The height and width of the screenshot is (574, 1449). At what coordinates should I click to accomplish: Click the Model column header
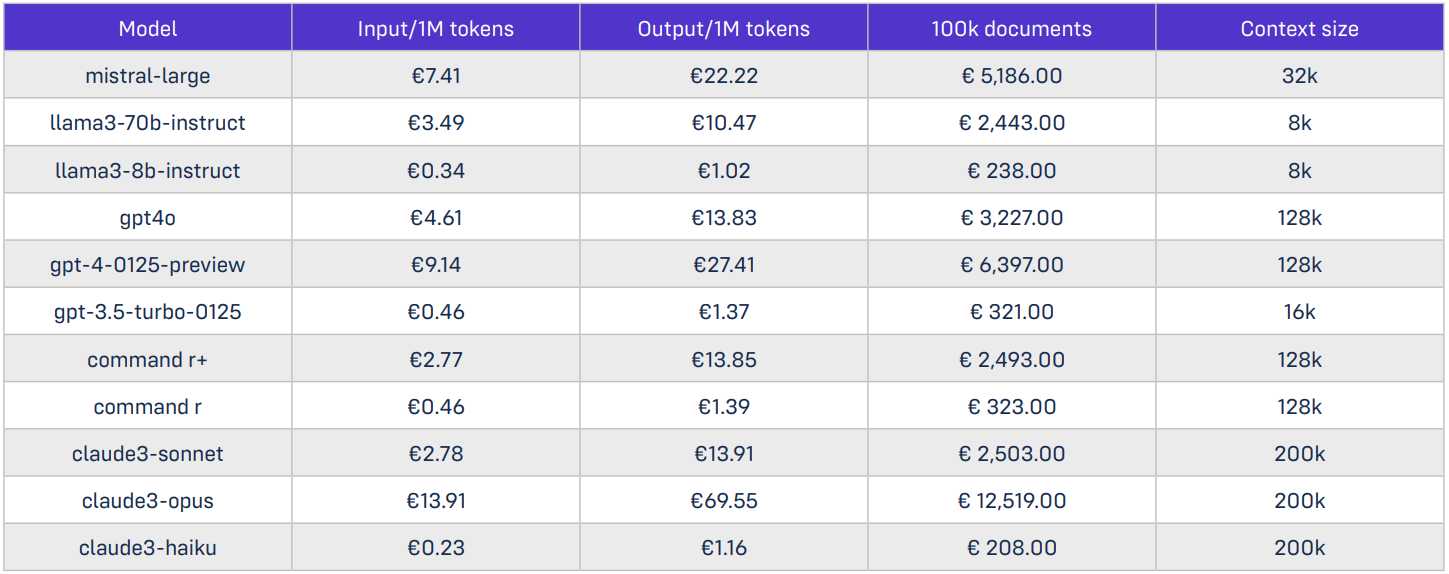click(148, 28)
